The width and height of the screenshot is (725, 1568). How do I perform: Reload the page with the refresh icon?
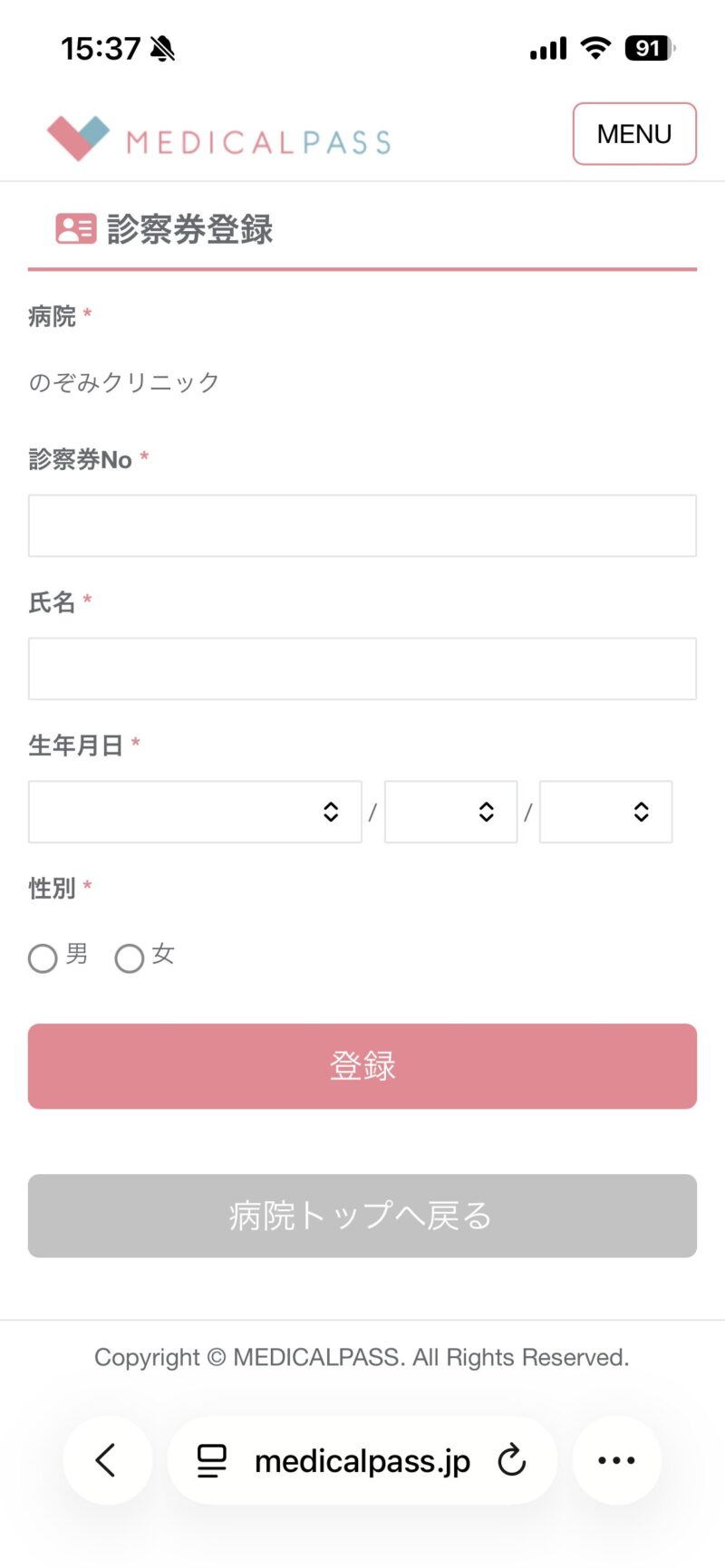click(512, 1459)
